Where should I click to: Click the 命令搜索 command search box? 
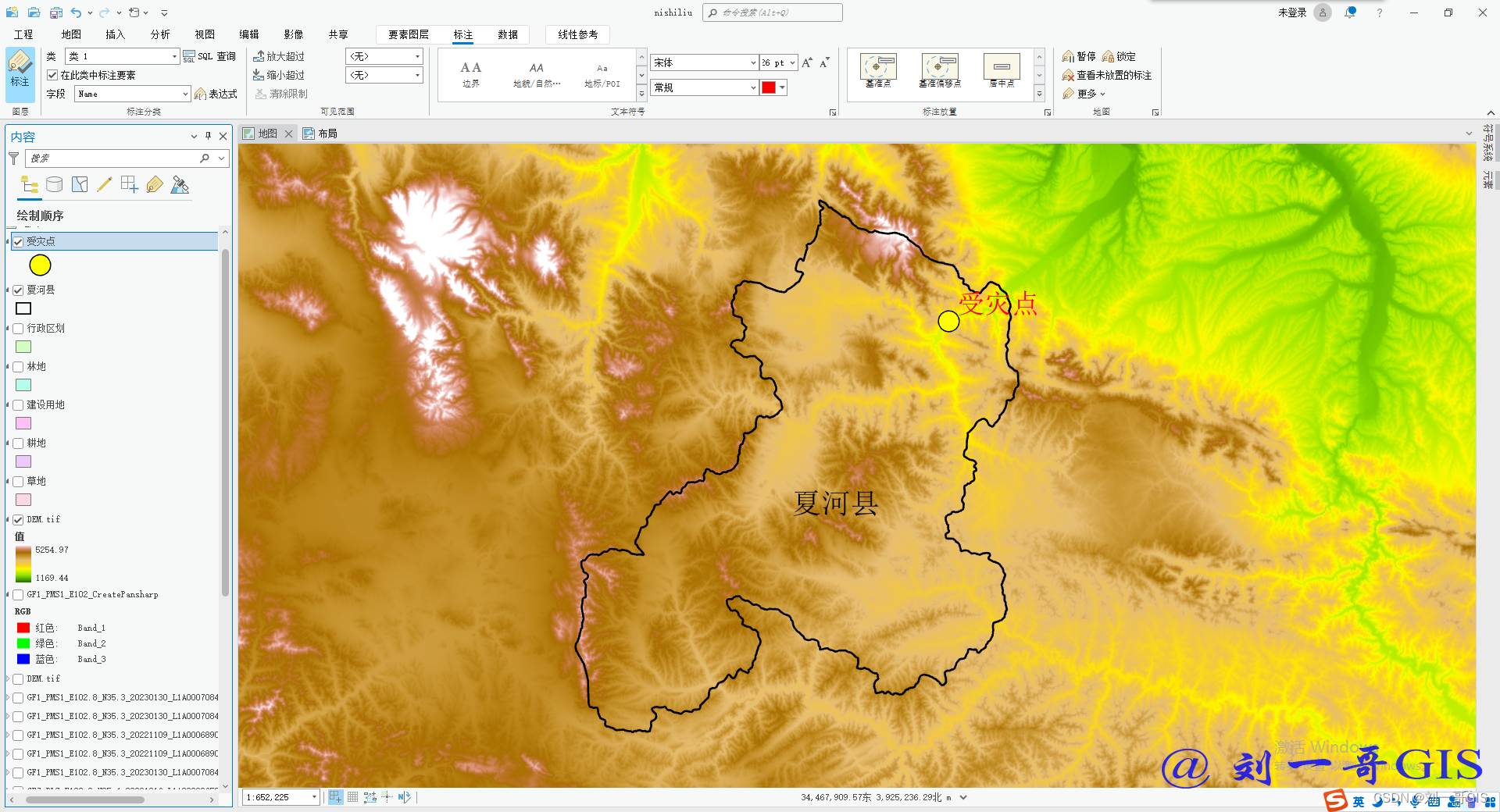point(773,12)
